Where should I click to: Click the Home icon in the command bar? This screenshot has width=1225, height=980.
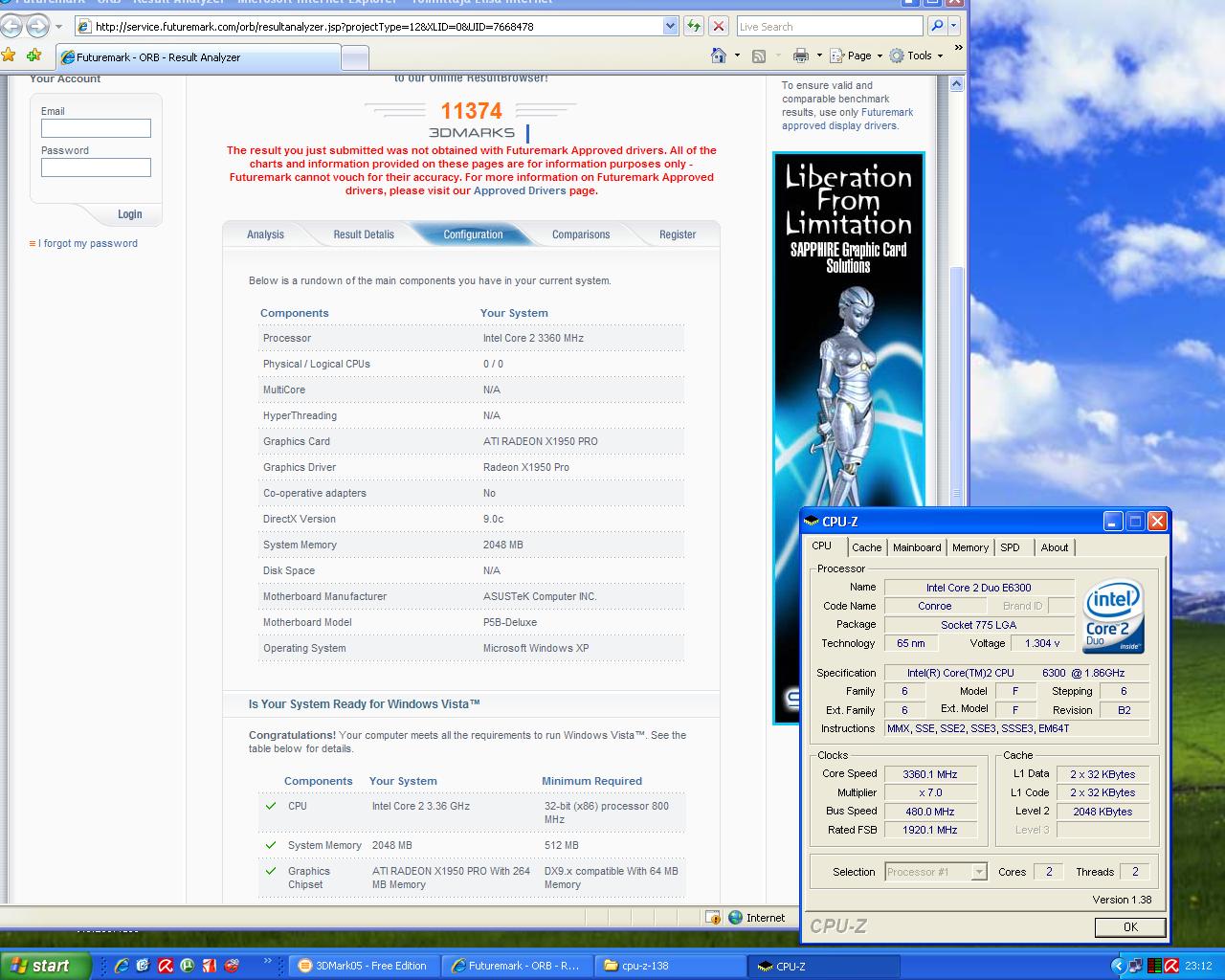tap(719, 56)
